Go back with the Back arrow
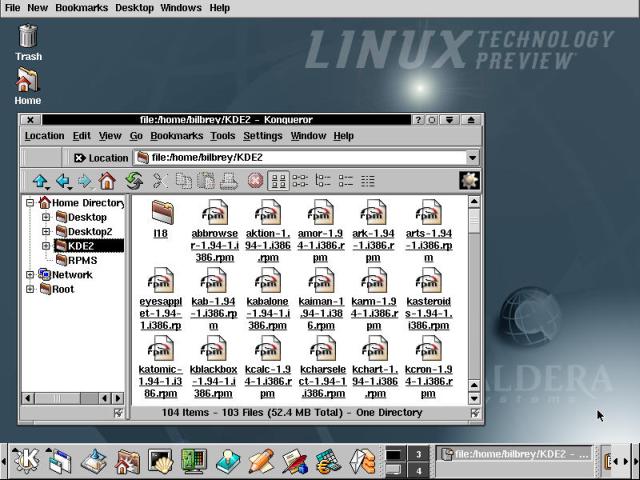 click(x=63, y=181)
